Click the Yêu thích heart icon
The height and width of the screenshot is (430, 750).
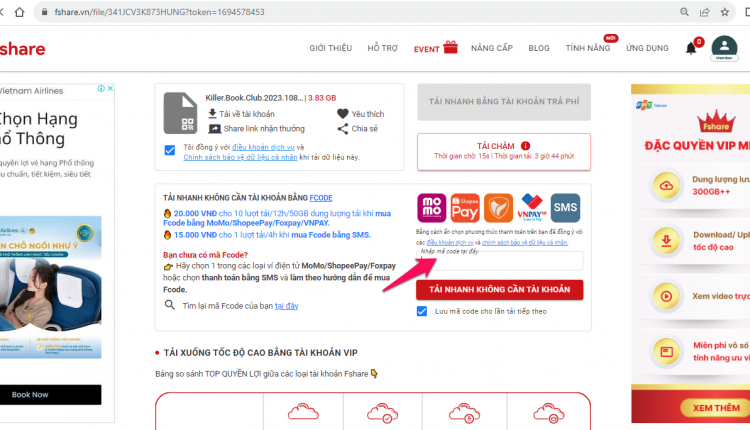pos(342,114)
